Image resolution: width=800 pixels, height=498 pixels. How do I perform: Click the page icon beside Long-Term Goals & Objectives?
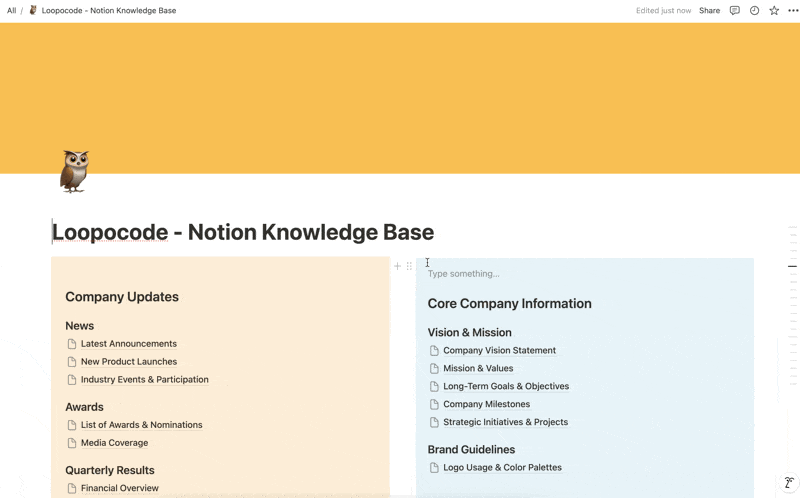(434, 386)
